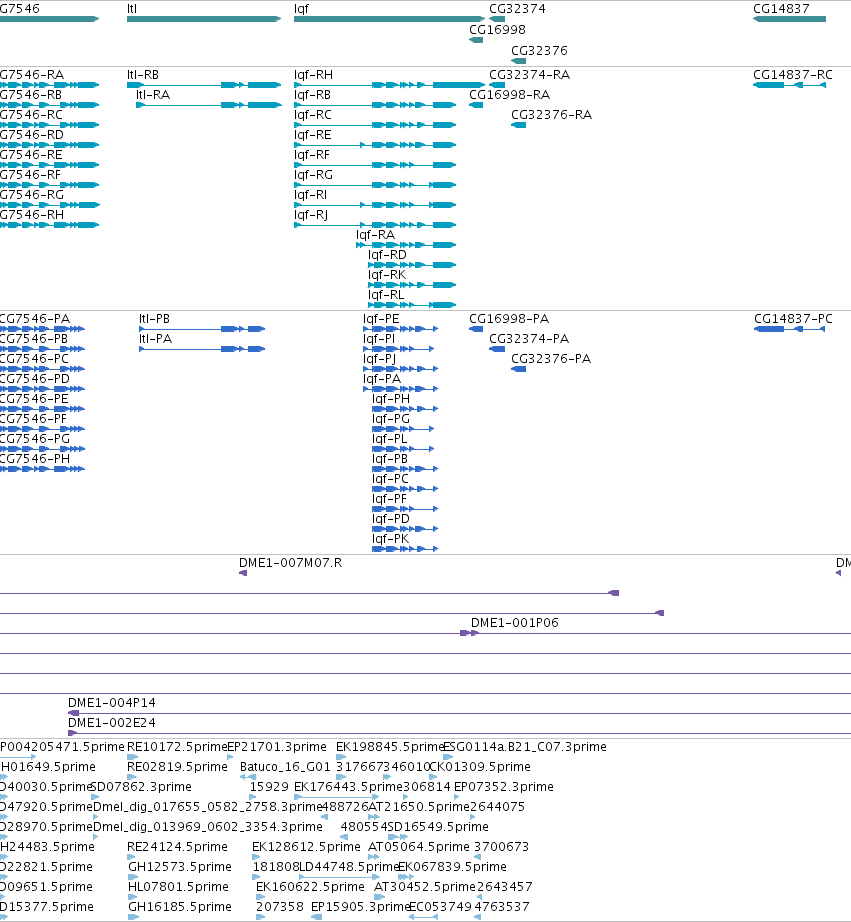Open transcript lqf-RH label
The width and height of the screenshot is (851, 922).
pos(313,75)
